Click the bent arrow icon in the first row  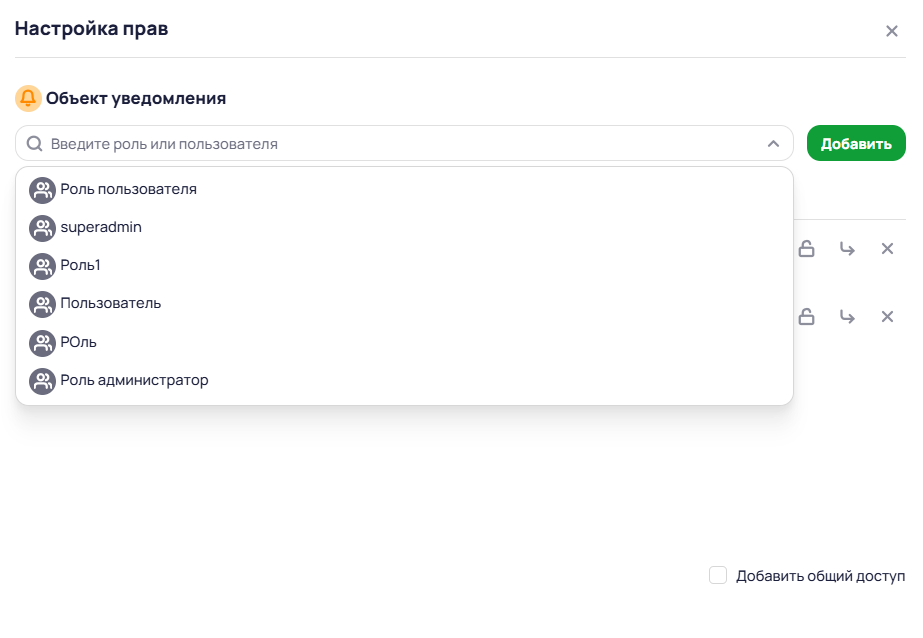click(x=847, y=249)
